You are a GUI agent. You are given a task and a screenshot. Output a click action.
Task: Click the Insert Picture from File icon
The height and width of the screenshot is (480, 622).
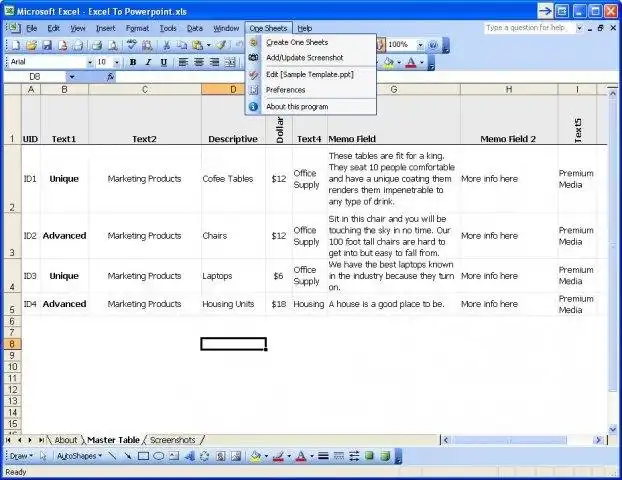236,456
